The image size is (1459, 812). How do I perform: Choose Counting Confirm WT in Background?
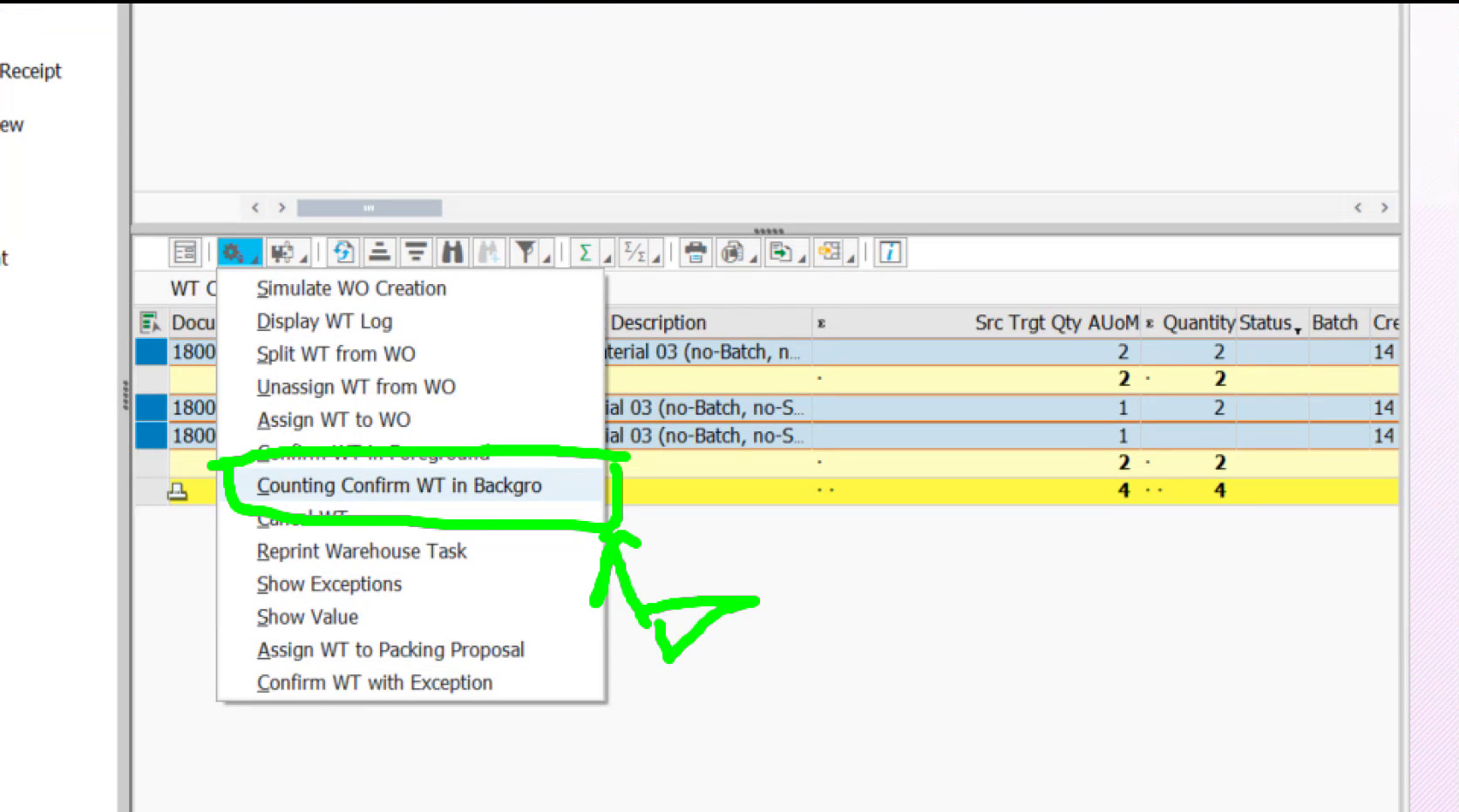pos(400,485)
